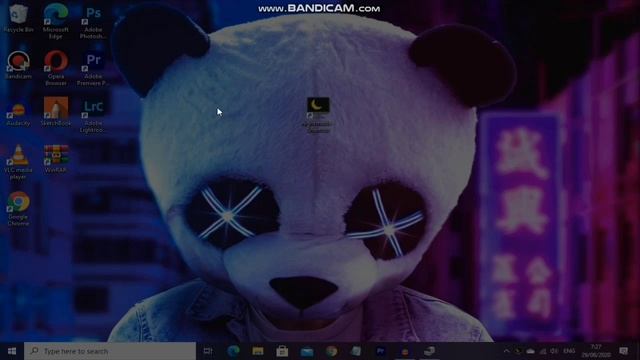
Task: Open Google Chrome from the taskbar
Action: [331, 351]
